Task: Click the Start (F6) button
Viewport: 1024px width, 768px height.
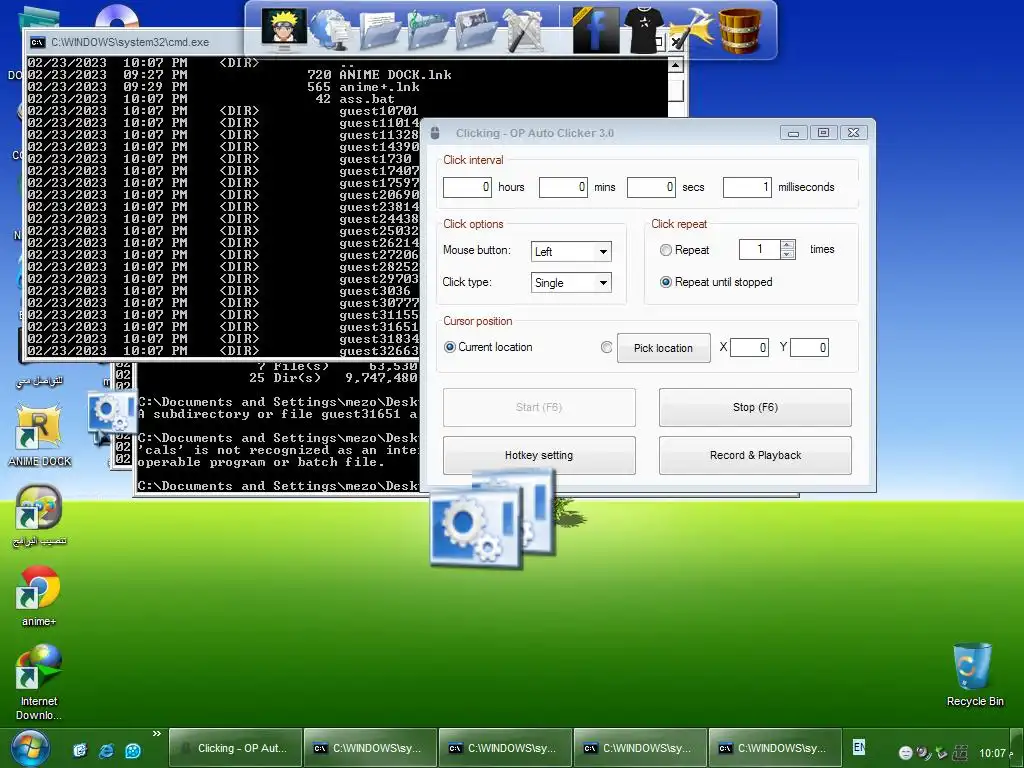Action: coord(539,408)
